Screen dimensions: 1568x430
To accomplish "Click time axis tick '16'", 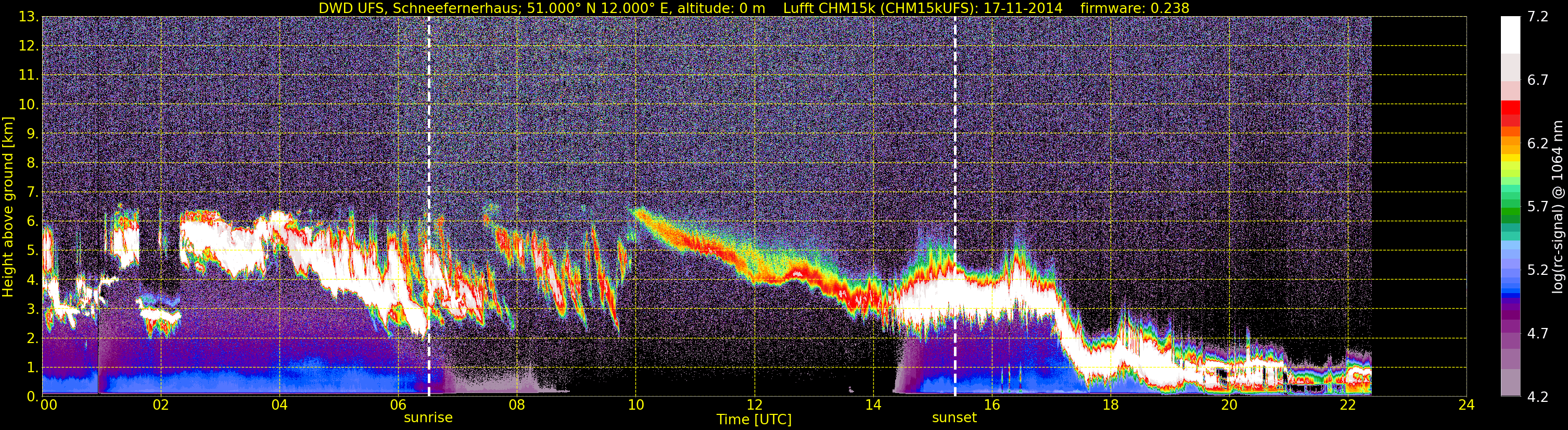I will 991,406.
